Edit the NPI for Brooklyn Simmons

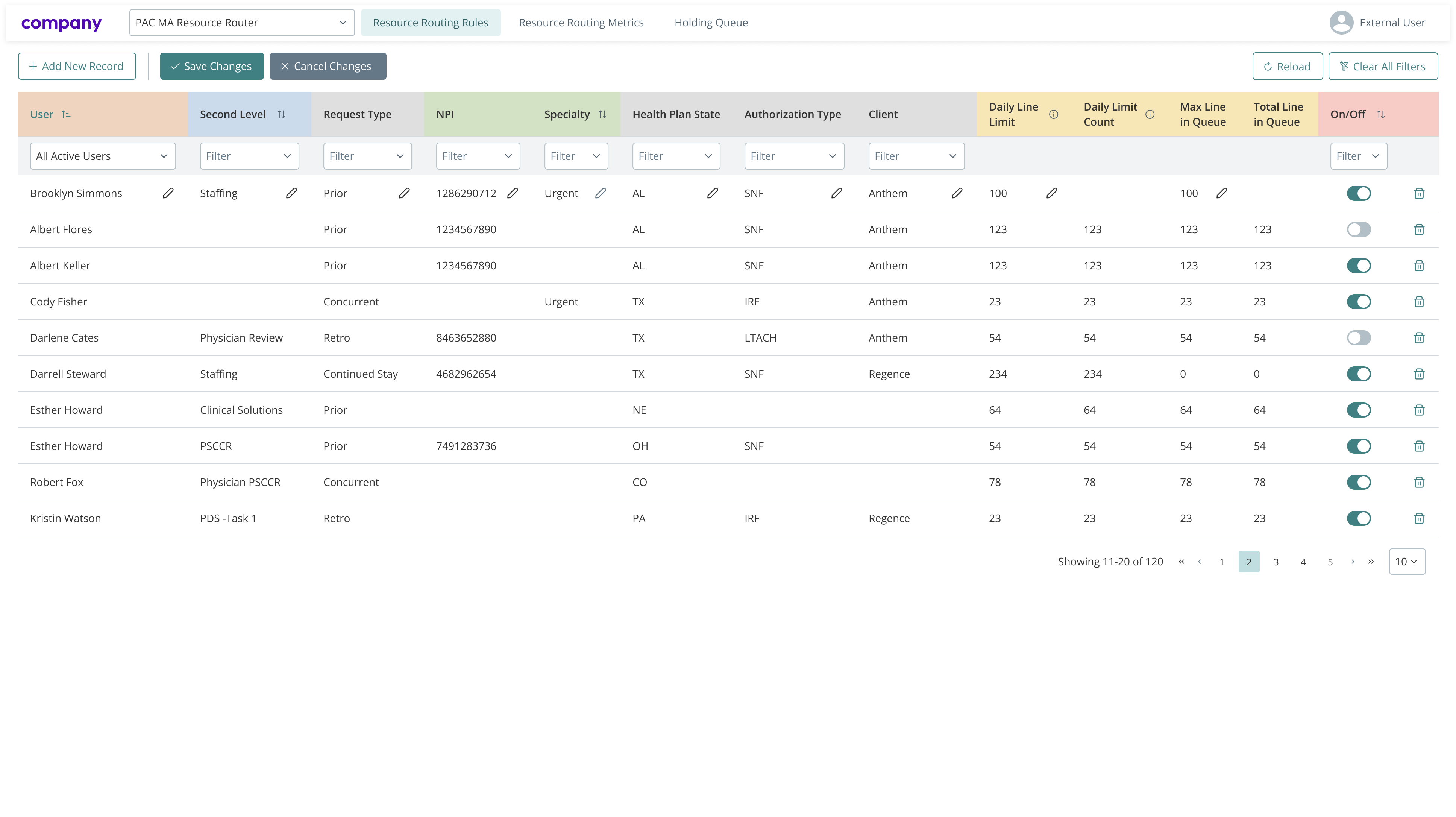point(512,193)
